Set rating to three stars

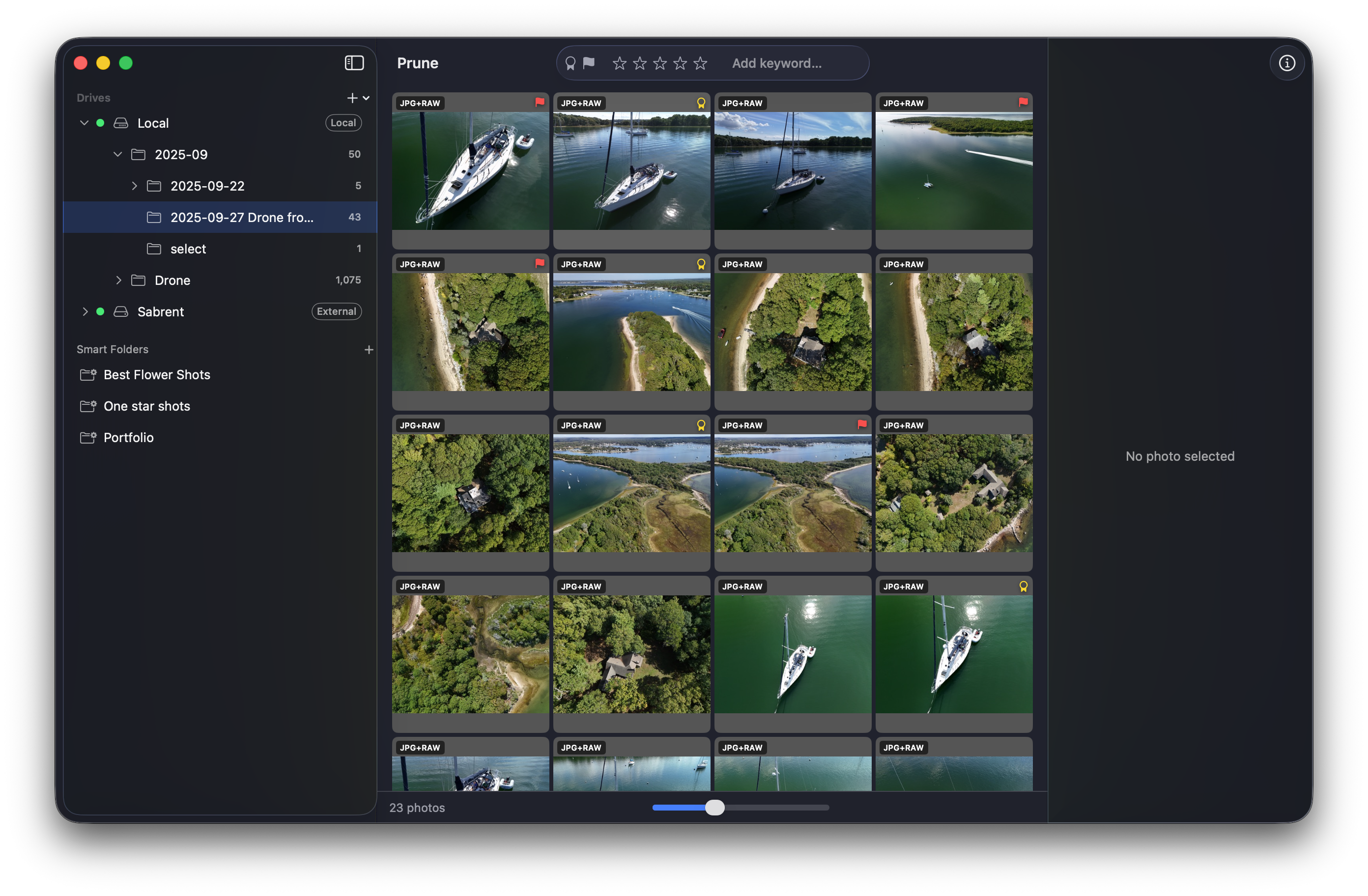point(659,63)
